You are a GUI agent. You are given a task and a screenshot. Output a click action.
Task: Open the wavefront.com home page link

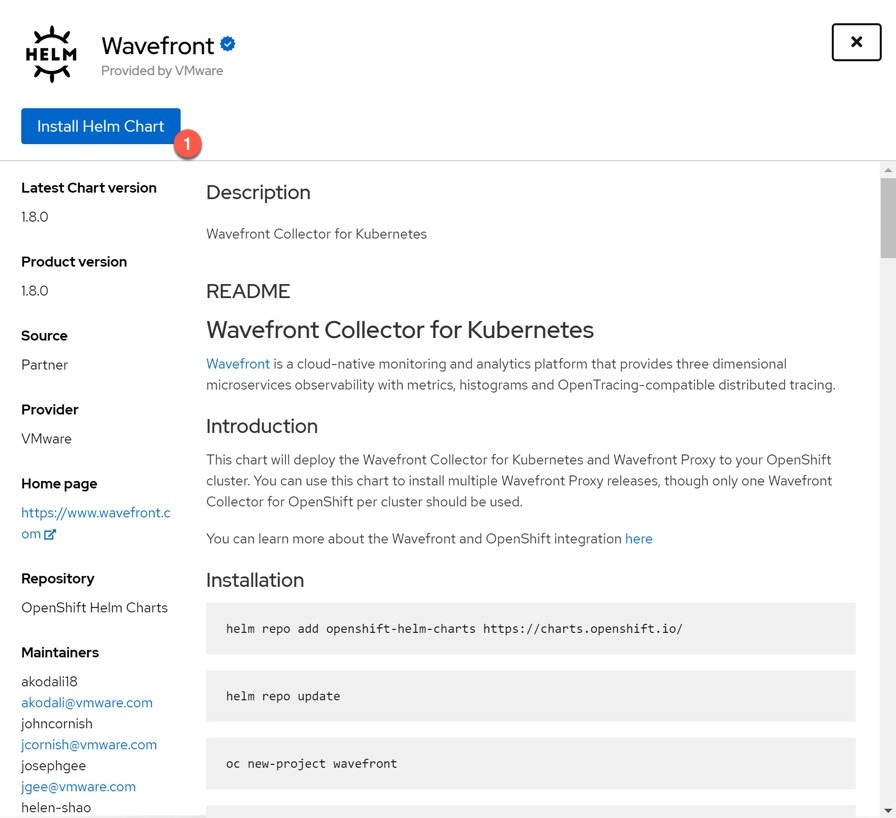pyautogui.click(x=95, y=523)
